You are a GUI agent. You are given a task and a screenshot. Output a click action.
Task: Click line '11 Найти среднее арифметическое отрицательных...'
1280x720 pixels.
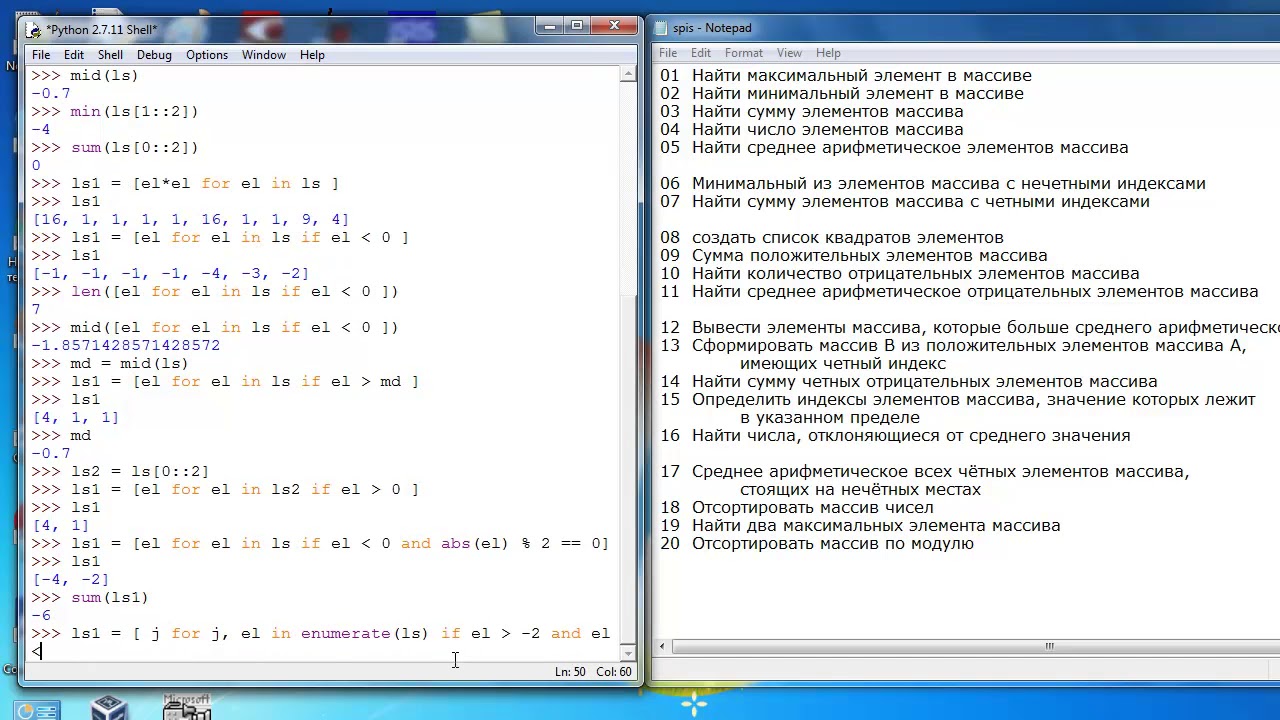pos(959,291)
